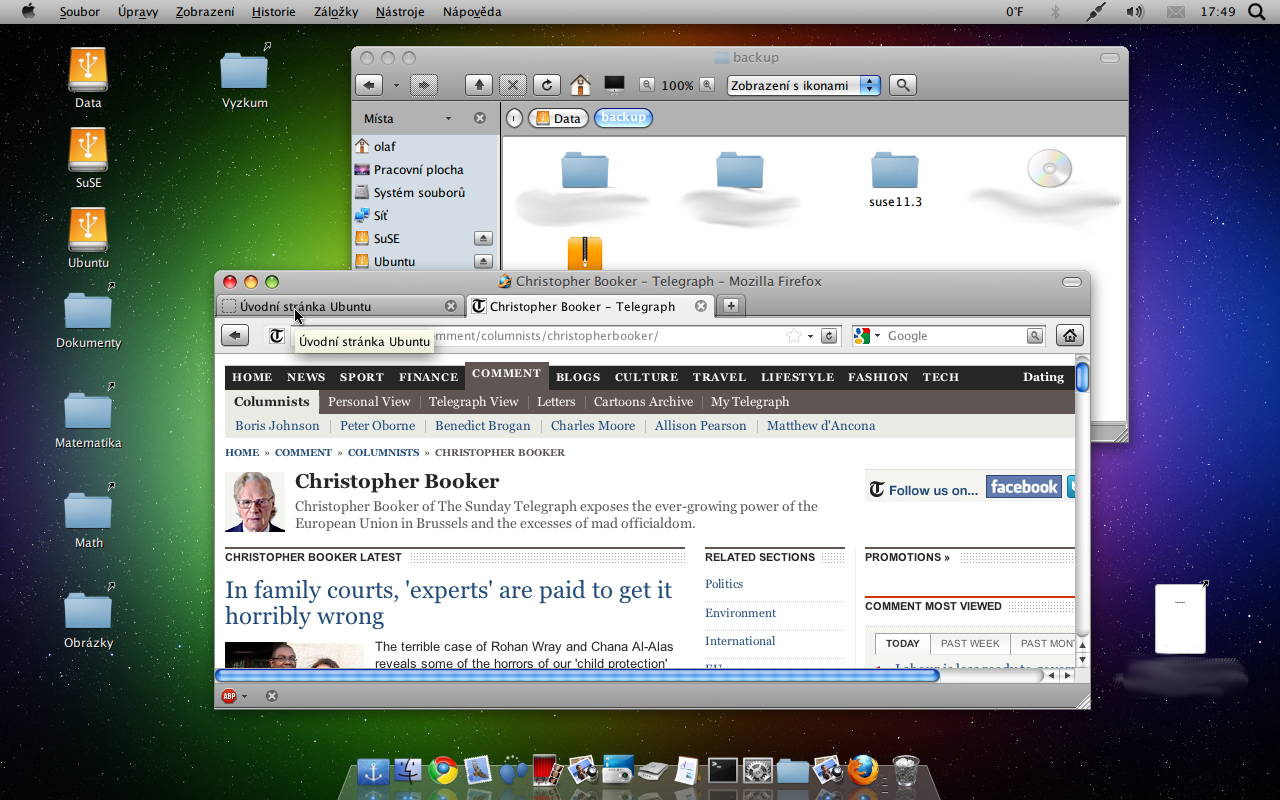Reload the Telegraph page in Firefox
This screenshot has width=1280, height=800.
(829, 336)
